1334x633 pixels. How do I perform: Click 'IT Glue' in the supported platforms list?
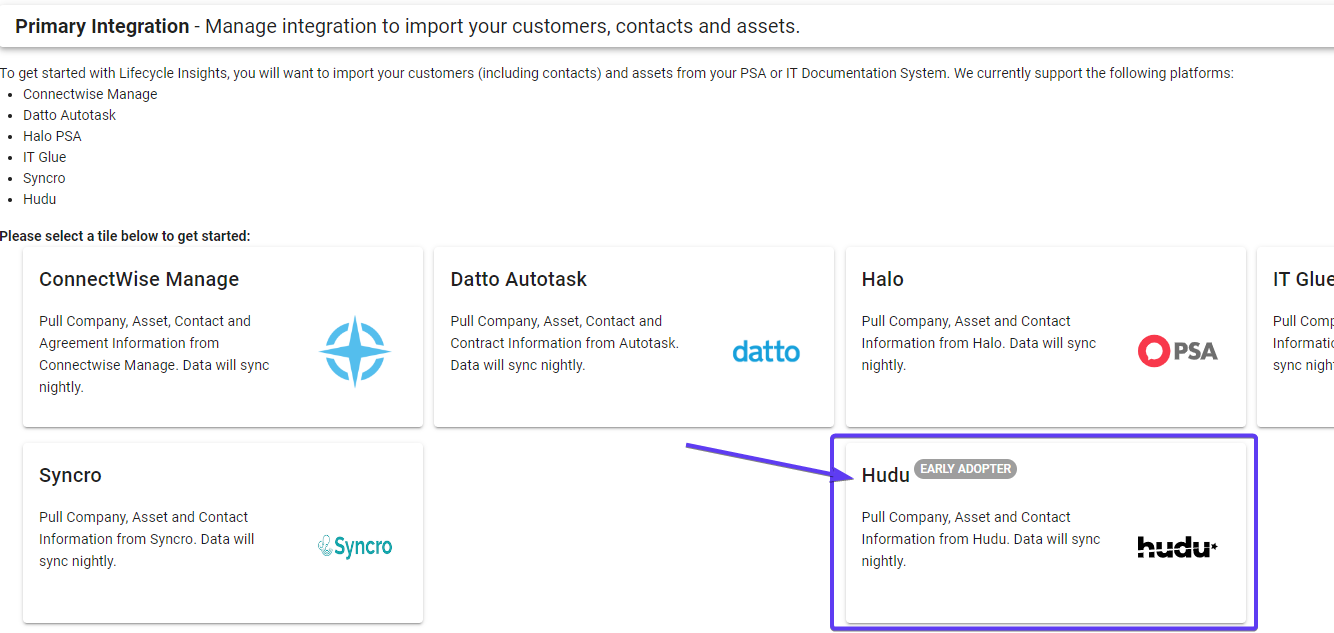[45, 157]
